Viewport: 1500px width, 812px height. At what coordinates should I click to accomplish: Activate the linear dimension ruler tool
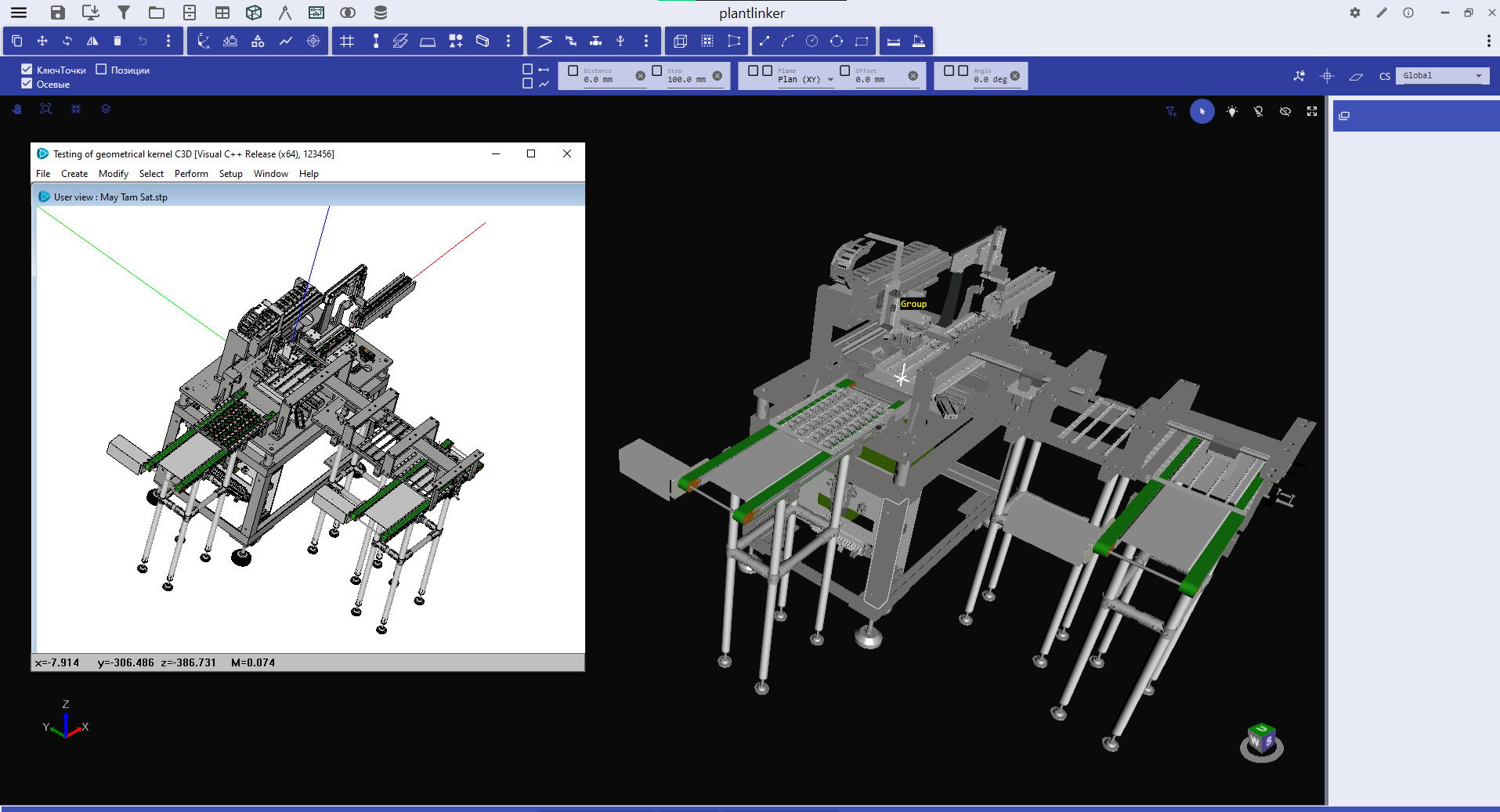coord(894,42)
